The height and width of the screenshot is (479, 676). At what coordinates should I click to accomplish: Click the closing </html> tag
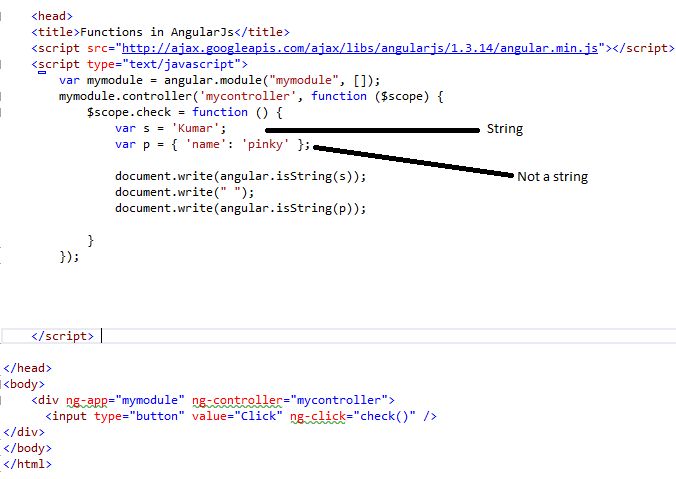tap(28, 464)
